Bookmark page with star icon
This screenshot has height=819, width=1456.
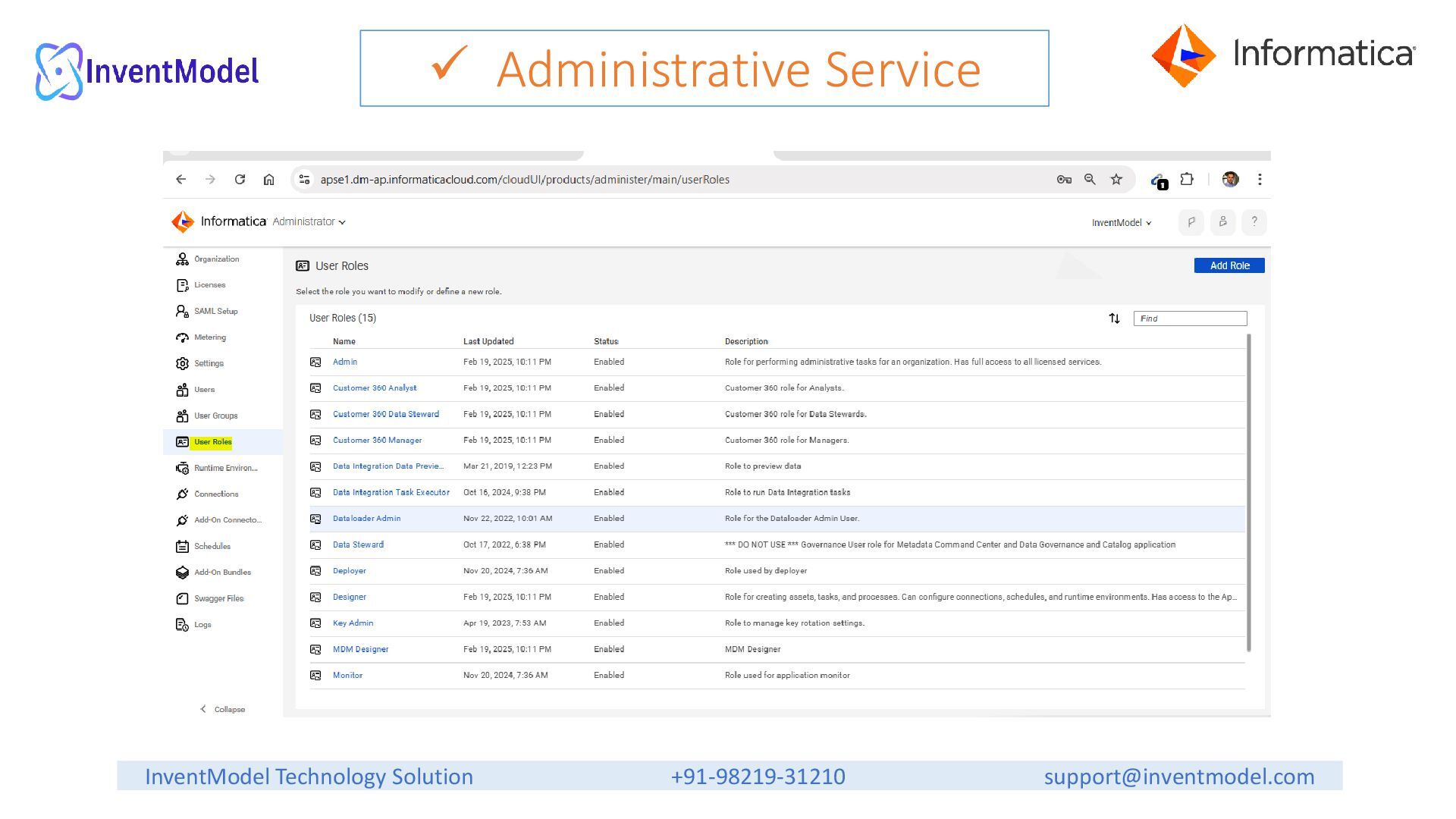(1116, 180)
